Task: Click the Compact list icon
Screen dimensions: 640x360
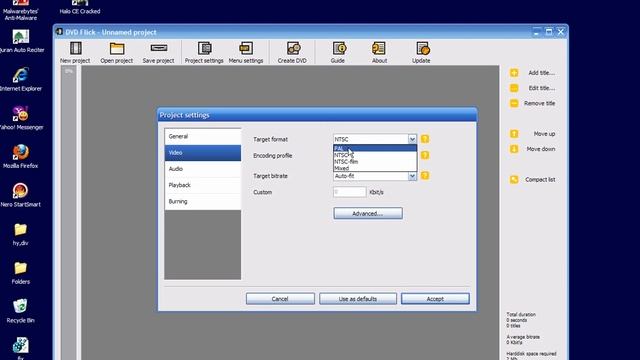Action: (514, 179)
